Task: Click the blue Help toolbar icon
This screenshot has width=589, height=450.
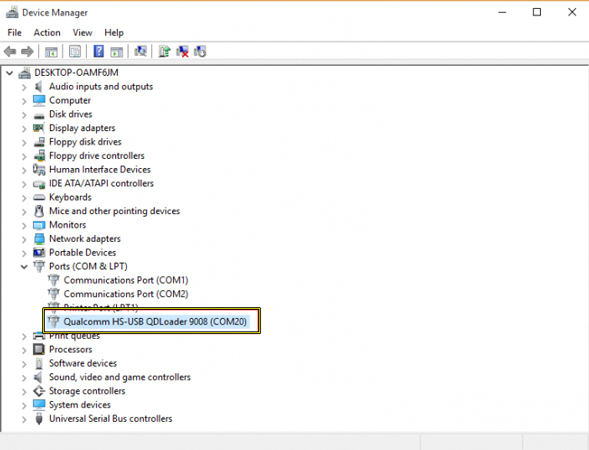Action: (x=98, y=51)
